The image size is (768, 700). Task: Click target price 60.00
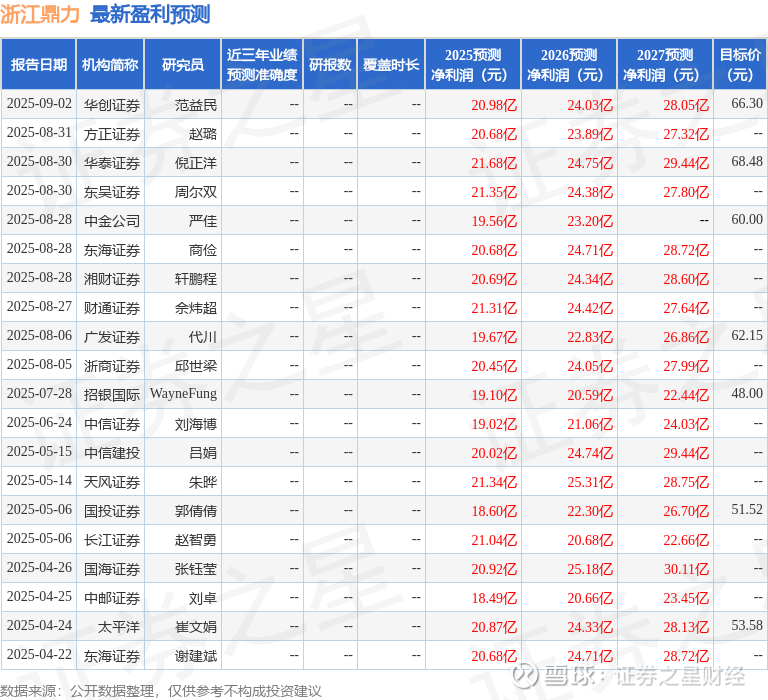(747, 219)
